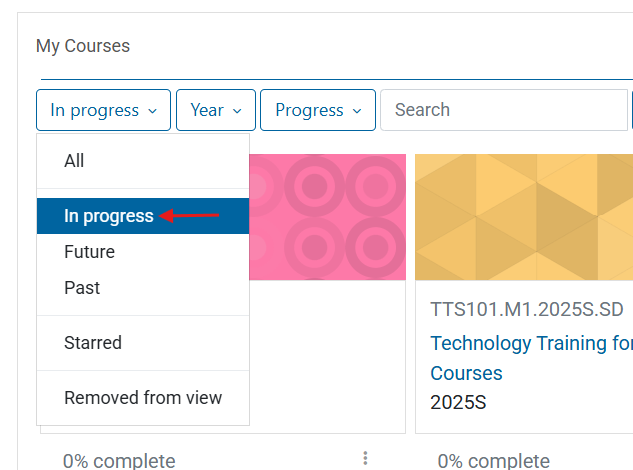Image resolution: width=633 pixels, height=470 pixels.
Task: Expand the Progress sort dropdown
Action: click(x=317, y=110)
